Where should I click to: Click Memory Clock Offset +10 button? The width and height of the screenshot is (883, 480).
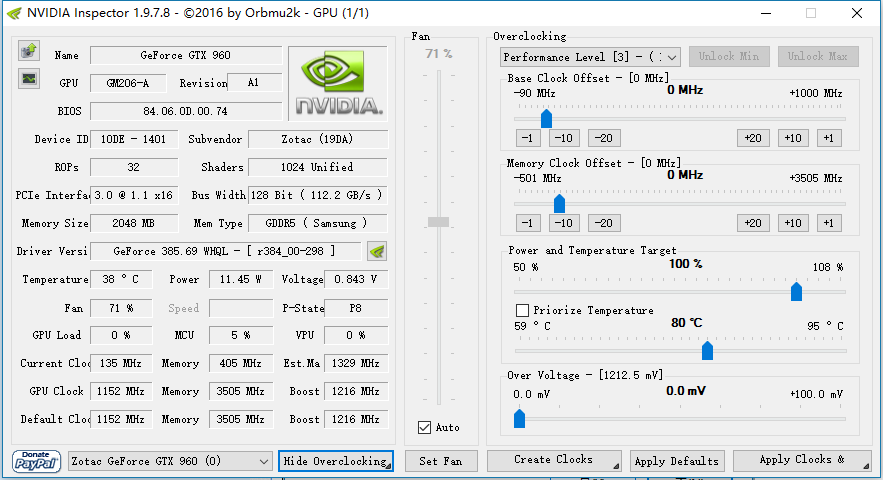coord(793,223)
